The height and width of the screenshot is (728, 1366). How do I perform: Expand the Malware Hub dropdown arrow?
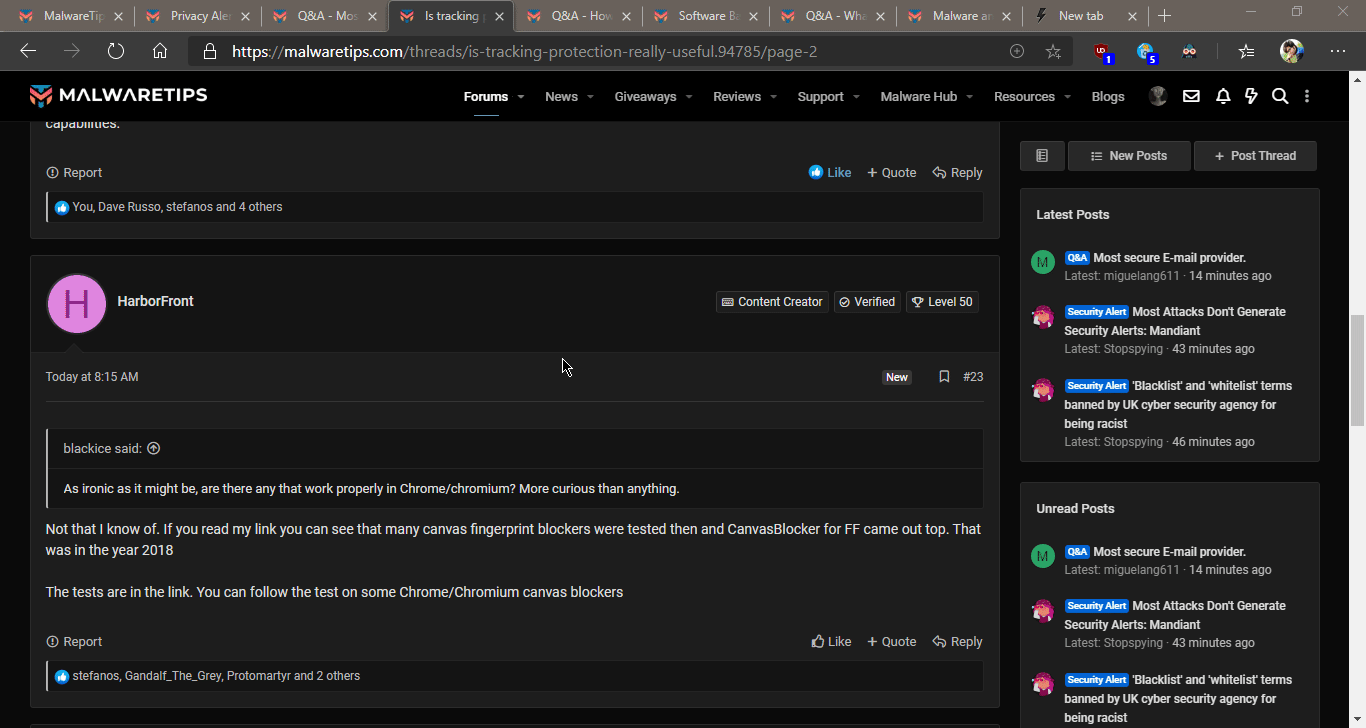click(x=969, y=97)
